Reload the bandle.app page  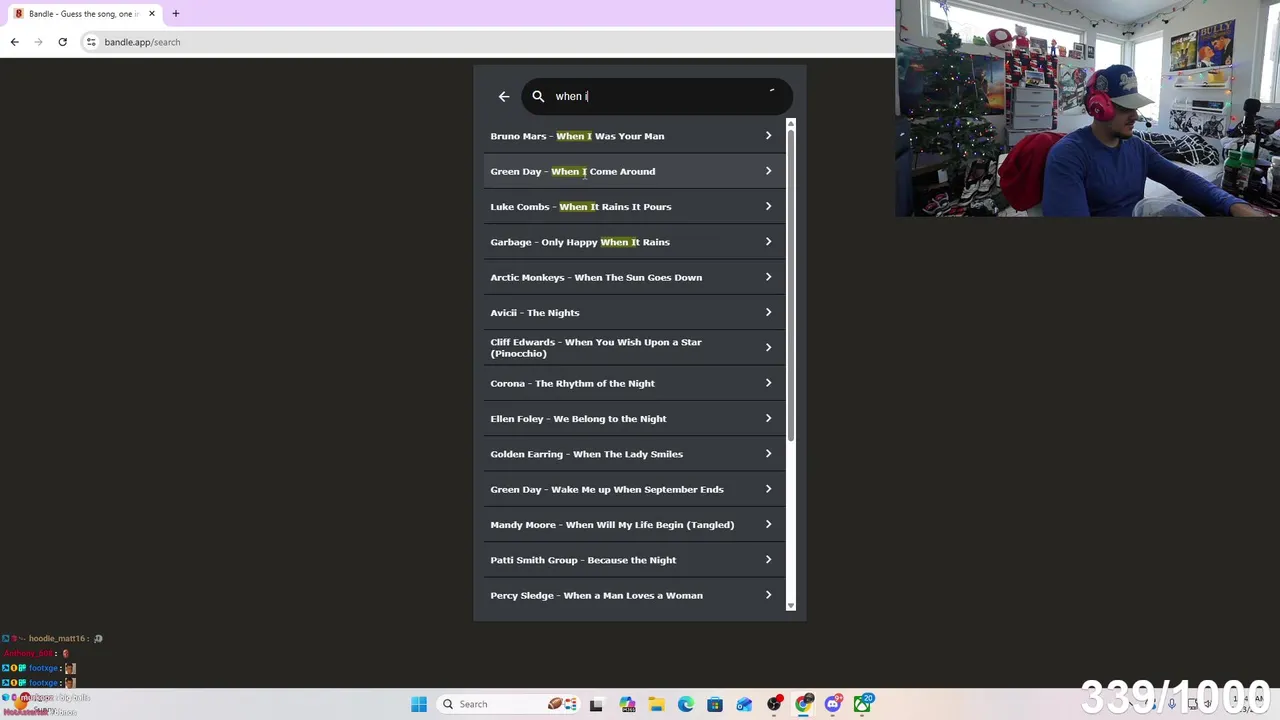point(62,42)
